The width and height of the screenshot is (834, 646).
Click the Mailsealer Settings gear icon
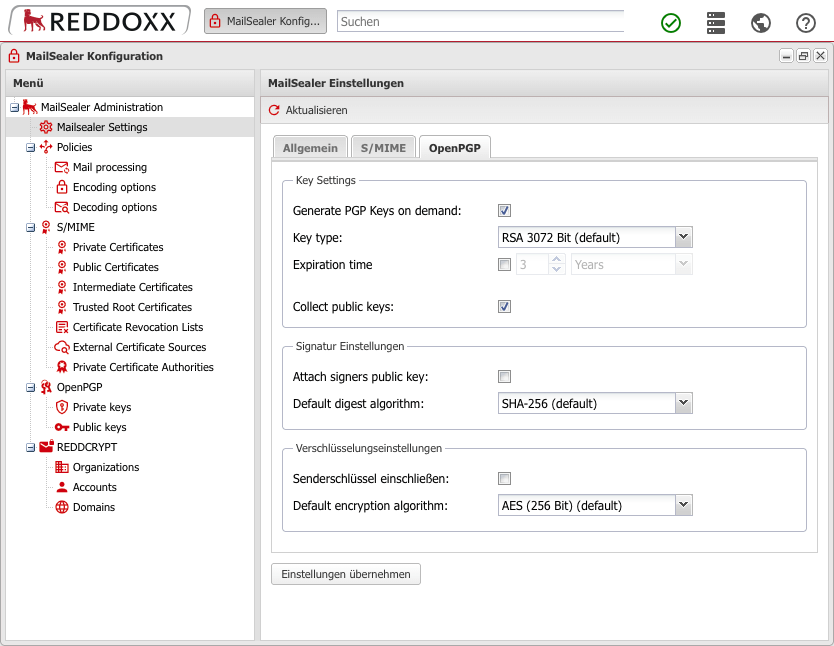coord(46,127)
